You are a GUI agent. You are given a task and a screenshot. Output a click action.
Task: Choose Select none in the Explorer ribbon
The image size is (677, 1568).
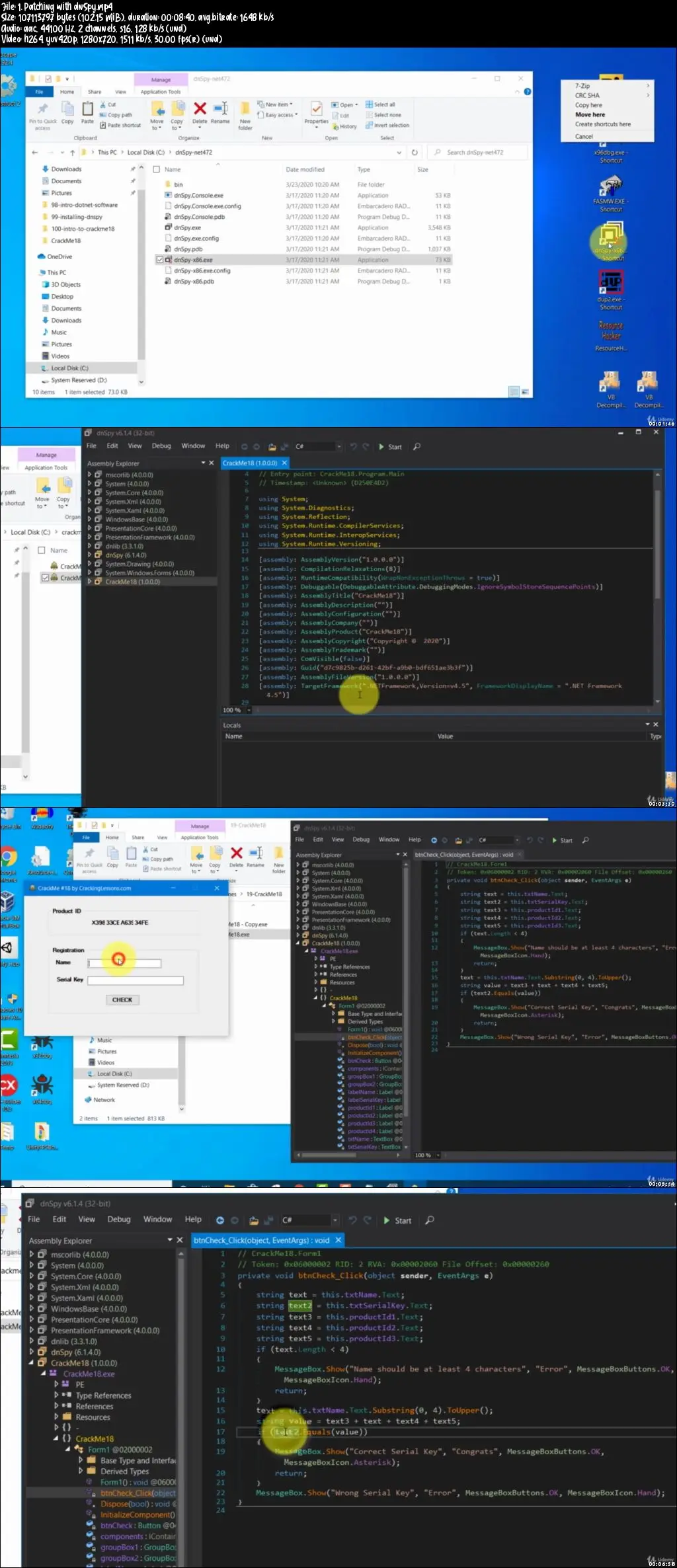coord(383,115)
